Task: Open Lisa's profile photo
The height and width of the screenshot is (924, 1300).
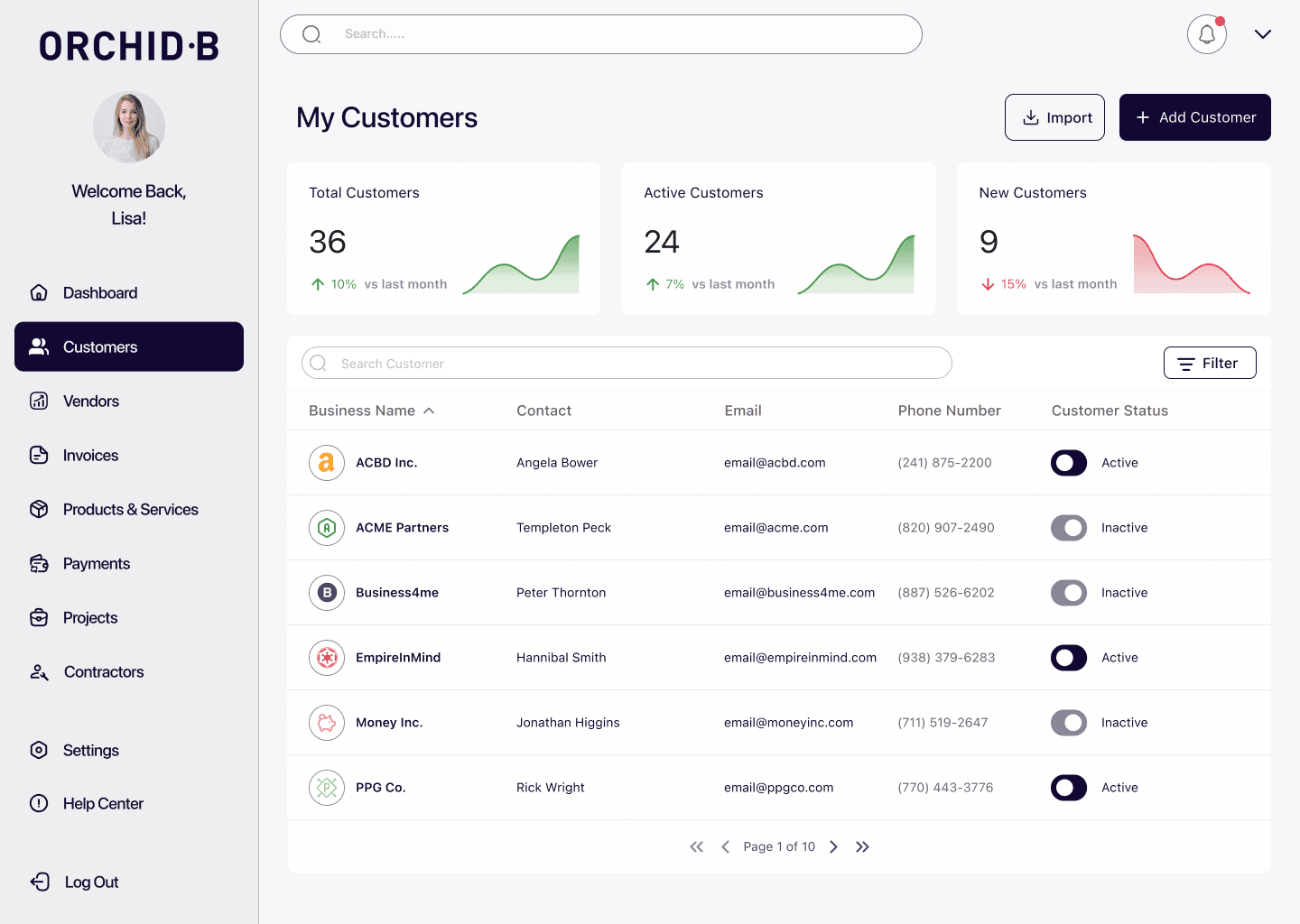Action: coord(129,127)
